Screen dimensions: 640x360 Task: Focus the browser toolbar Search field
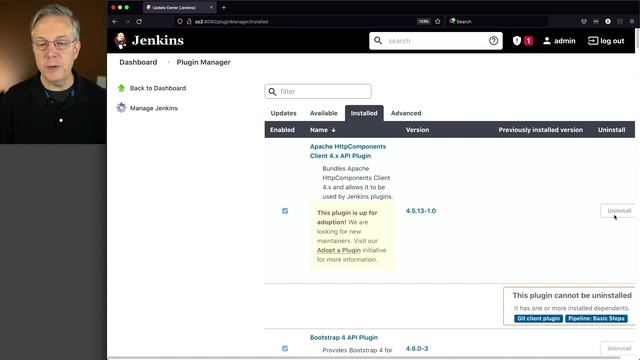[498, 21]
